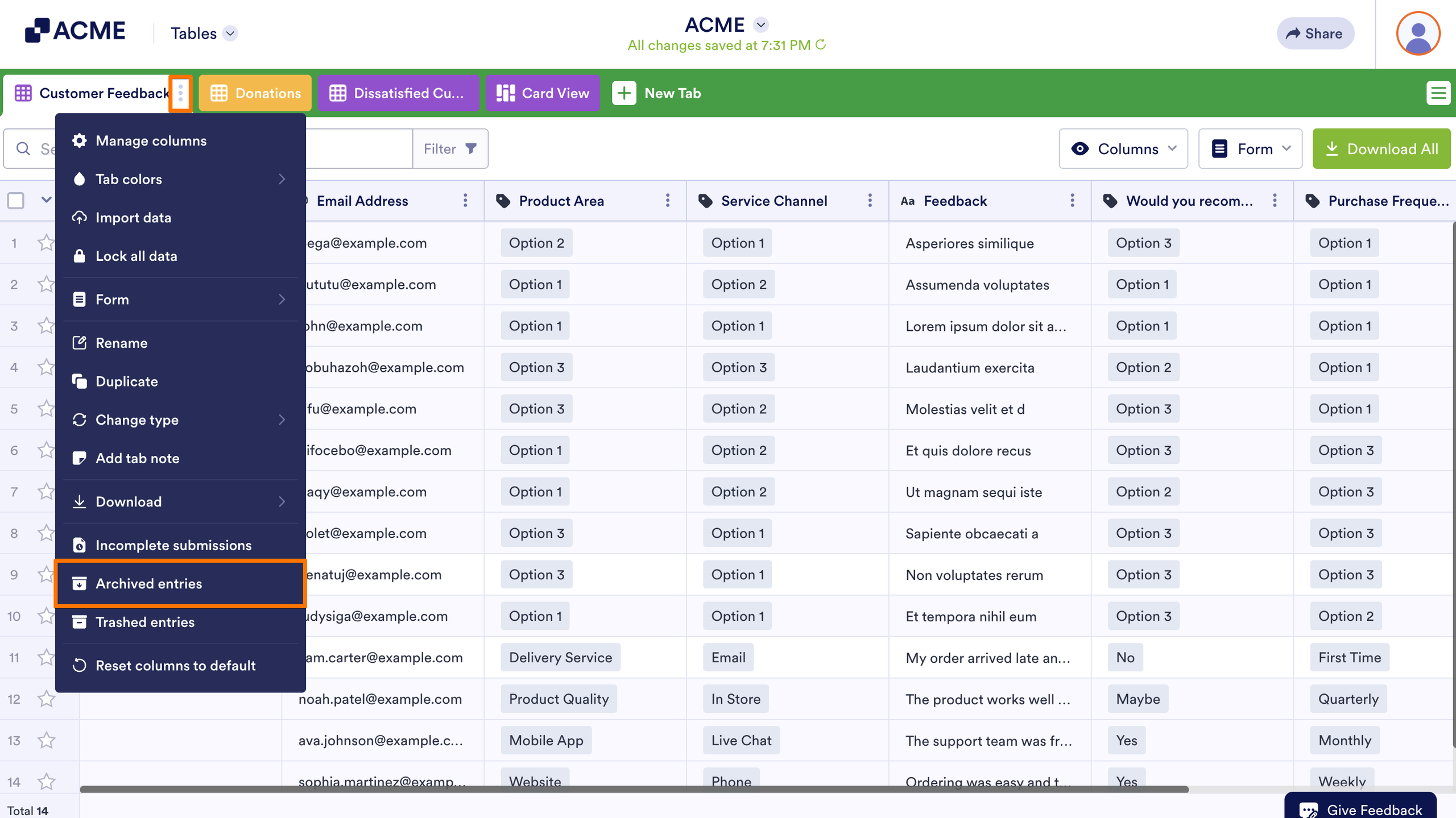Open the Columns visibility dropdown
Viewport: 1456px width, 818px height.
(x=1123, y=148)
